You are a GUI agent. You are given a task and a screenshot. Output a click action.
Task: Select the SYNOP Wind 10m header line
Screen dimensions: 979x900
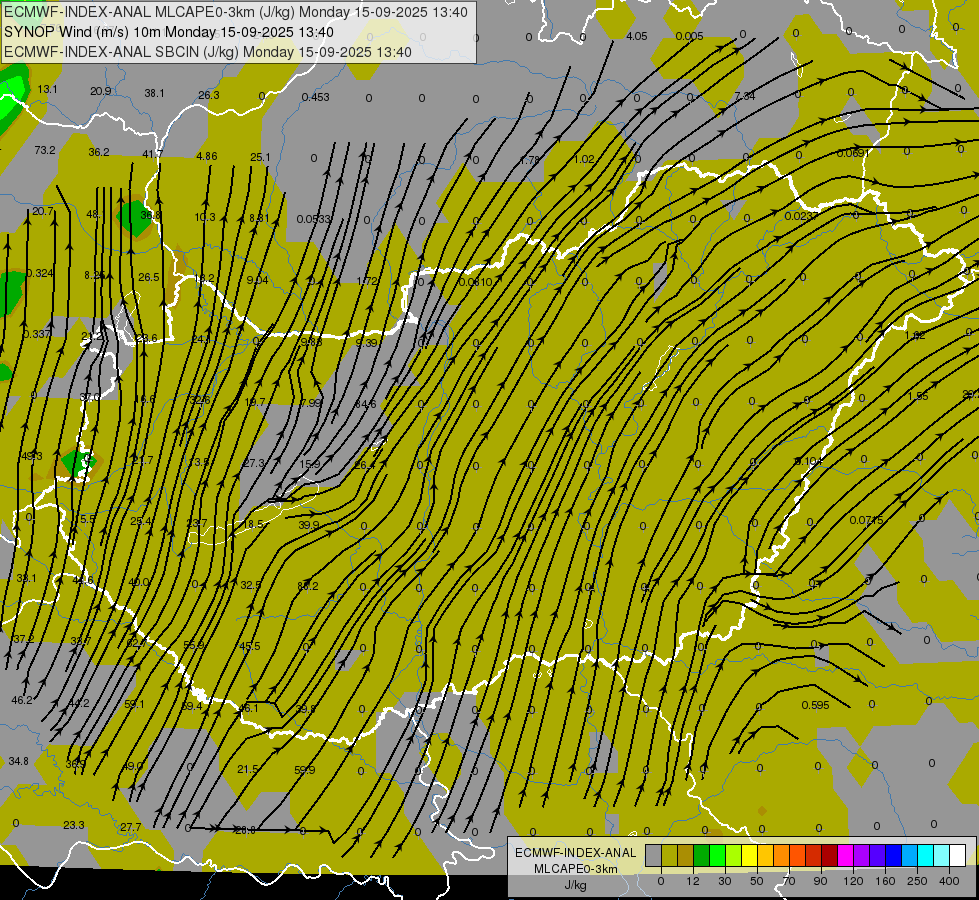pos(169,32)
